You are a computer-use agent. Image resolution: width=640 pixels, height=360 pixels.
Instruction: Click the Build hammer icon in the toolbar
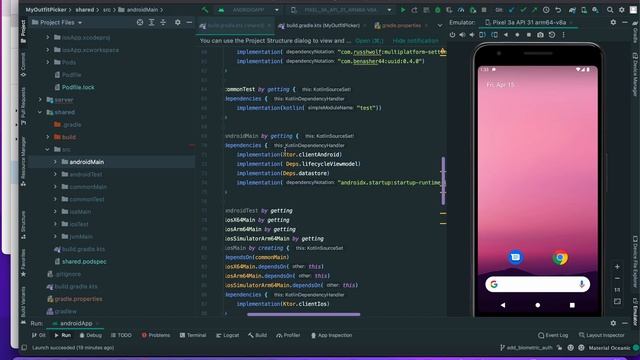205,10
